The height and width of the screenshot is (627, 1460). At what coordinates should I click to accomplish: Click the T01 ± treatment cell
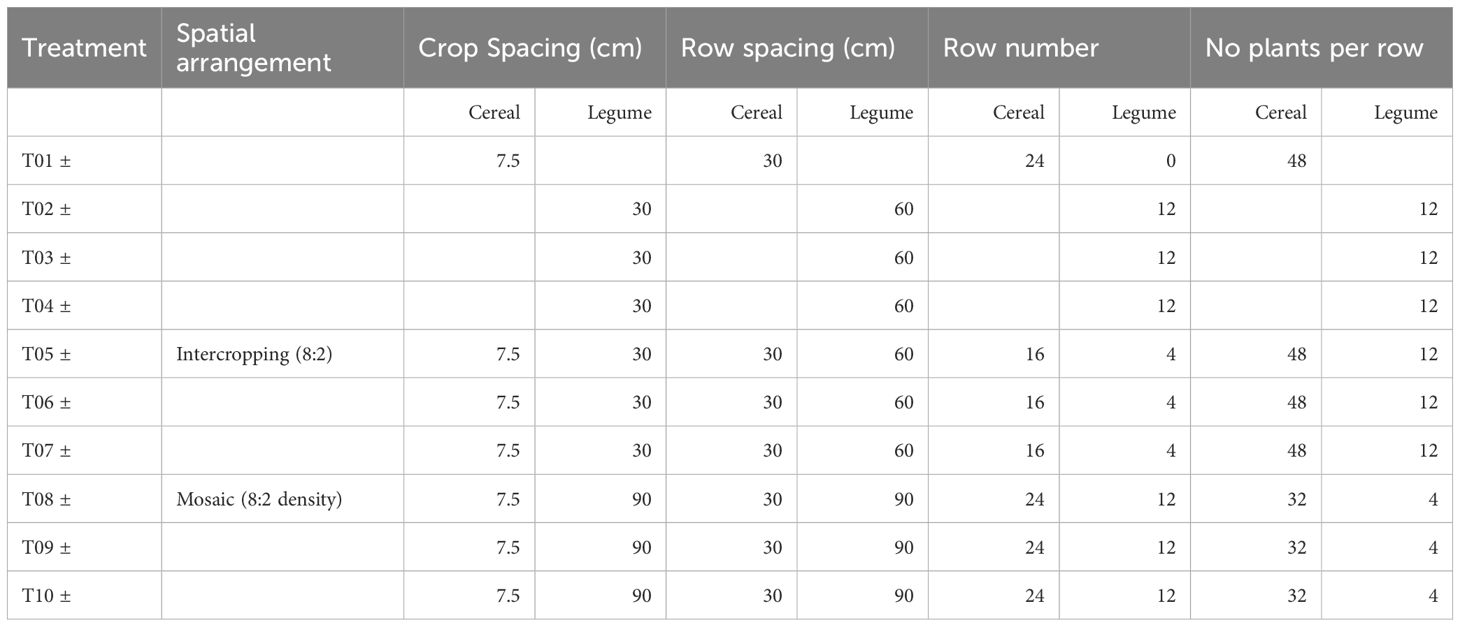click(46, 161)
